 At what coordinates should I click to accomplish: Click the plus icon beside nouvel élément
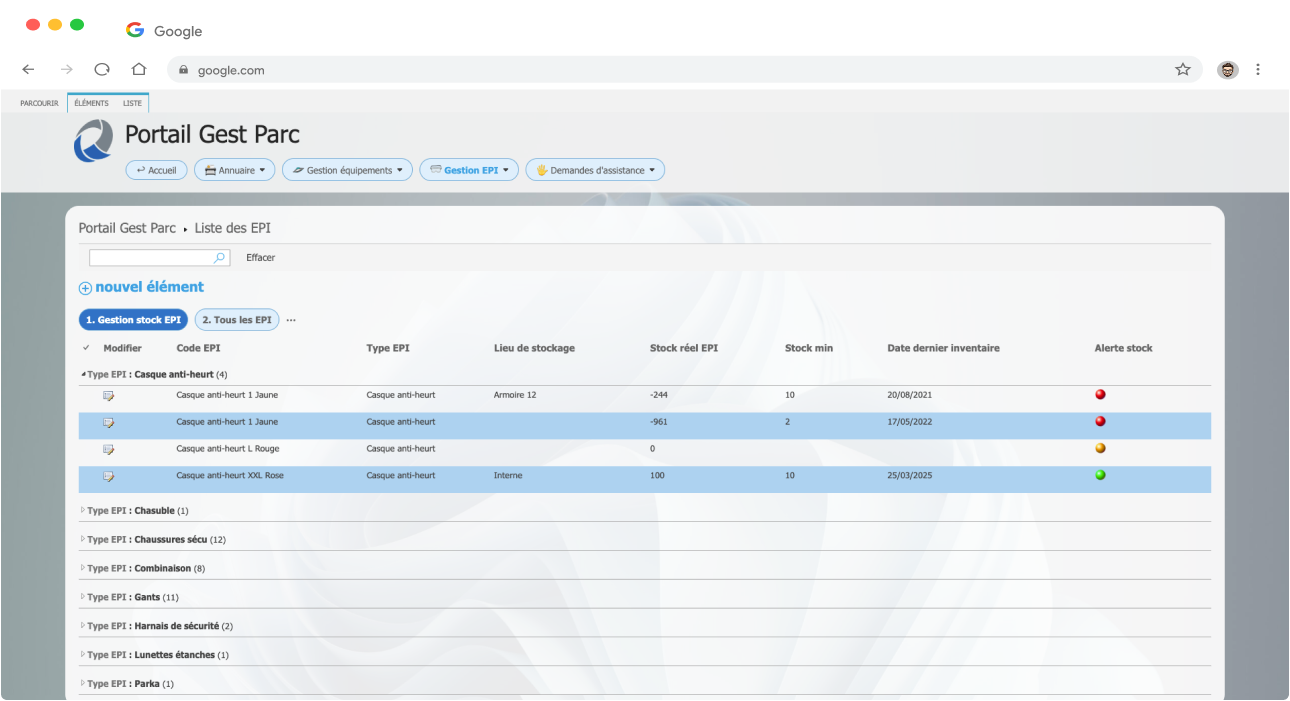(x=85, y=288)
